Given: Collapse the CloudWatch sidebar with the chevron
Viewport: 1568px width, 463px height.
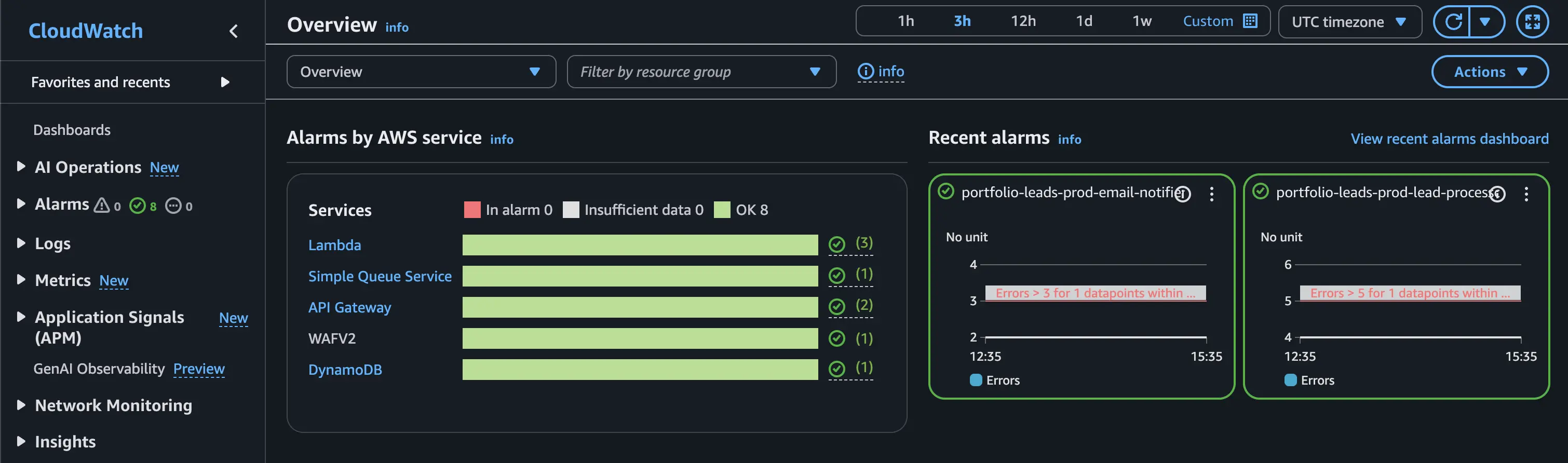Looking at the screenshot, I should (x=233, y=31).
